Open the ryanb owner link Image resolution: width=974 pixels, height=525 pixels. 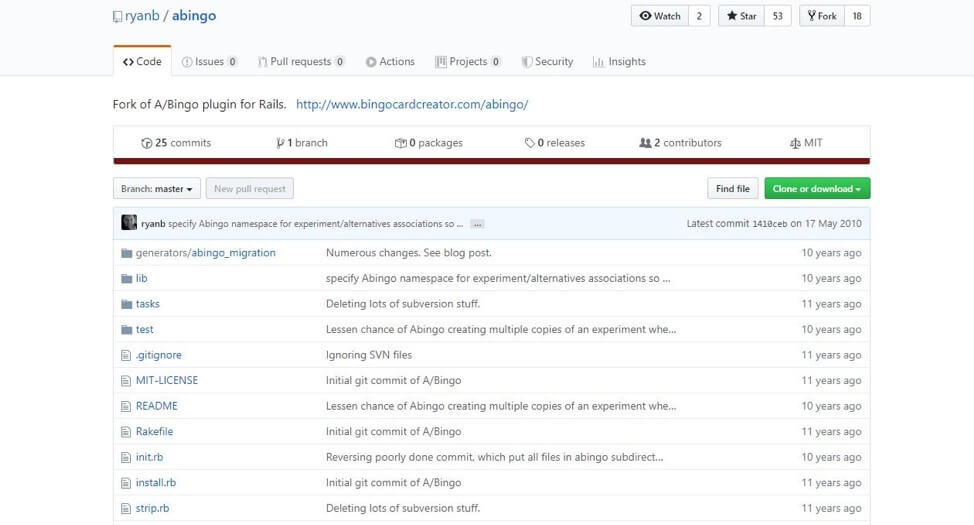pyautogui.click(x=142, y=16)
